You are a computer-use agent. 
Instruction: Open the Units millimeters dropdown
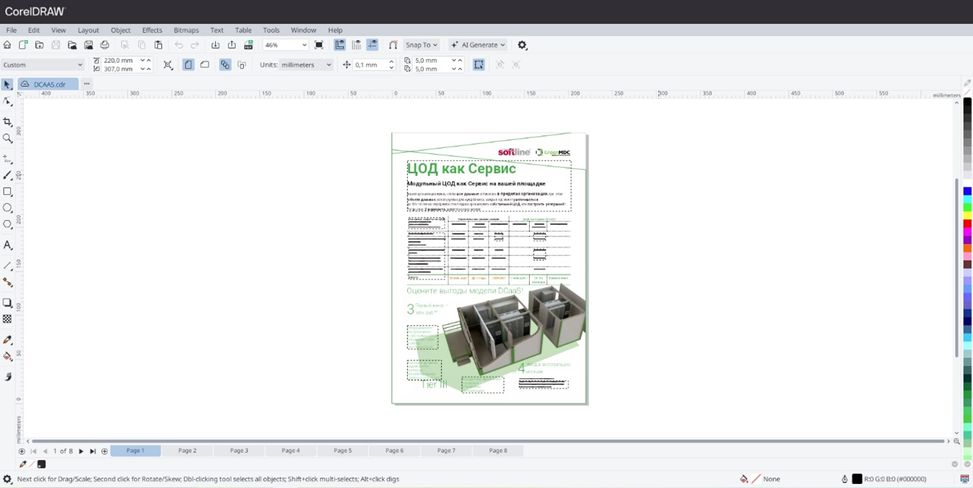coord(305,65)
